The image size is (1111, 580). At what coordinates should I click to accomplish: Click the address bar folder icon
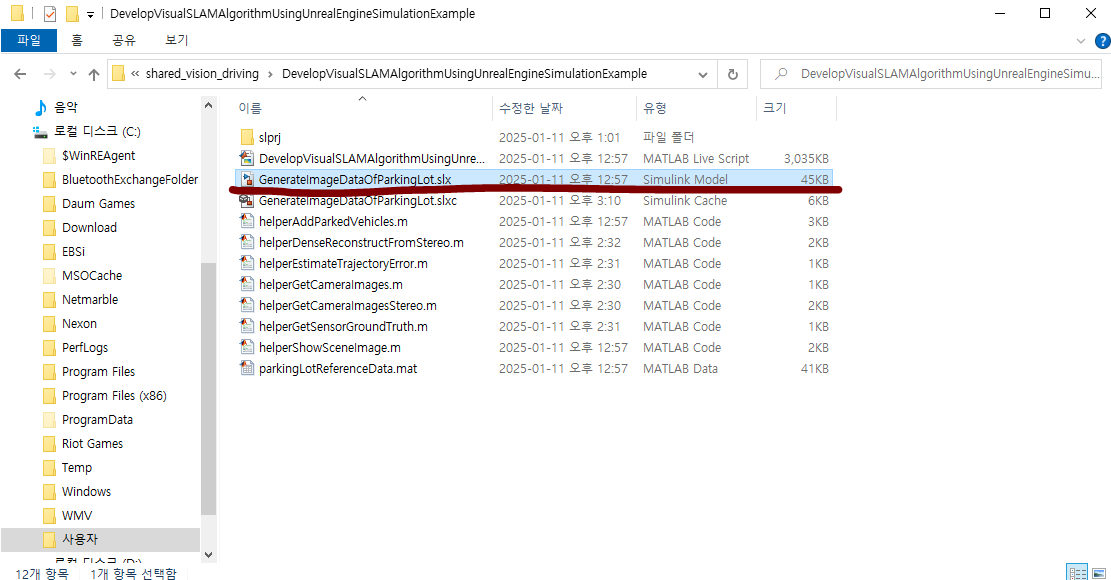pos(118,74)
